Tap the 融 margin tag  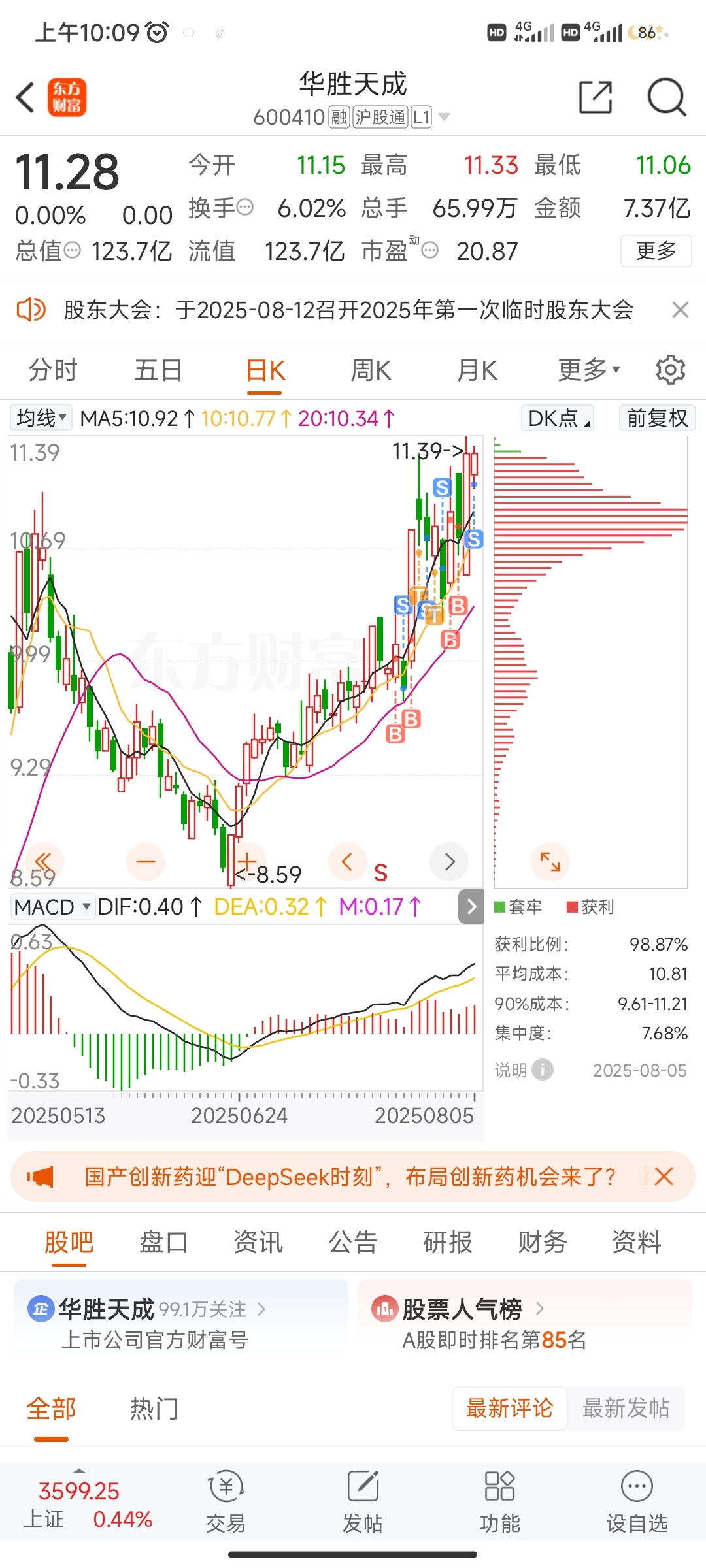[x=339, y=117]
